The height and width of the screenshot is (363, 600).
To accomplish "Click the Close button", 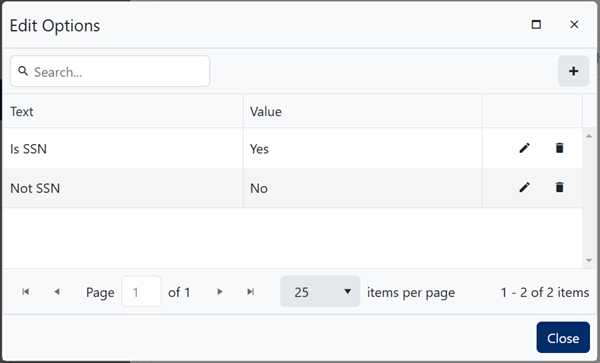I will point(563,338).
